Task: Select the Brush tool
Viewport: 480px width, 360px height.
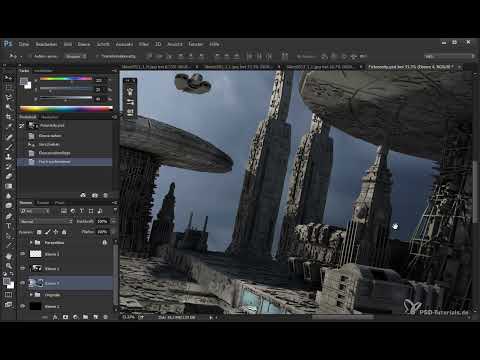Action: click(x=8, y=147)
